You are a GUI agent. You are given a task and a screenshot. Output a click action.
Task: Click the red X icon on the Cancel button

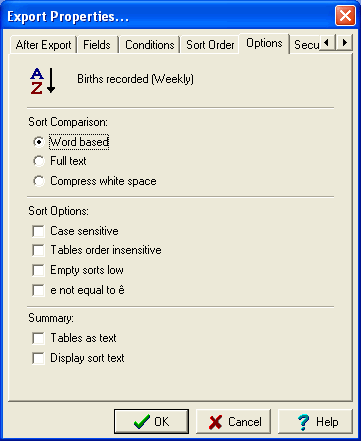click(x=215, y=422)
